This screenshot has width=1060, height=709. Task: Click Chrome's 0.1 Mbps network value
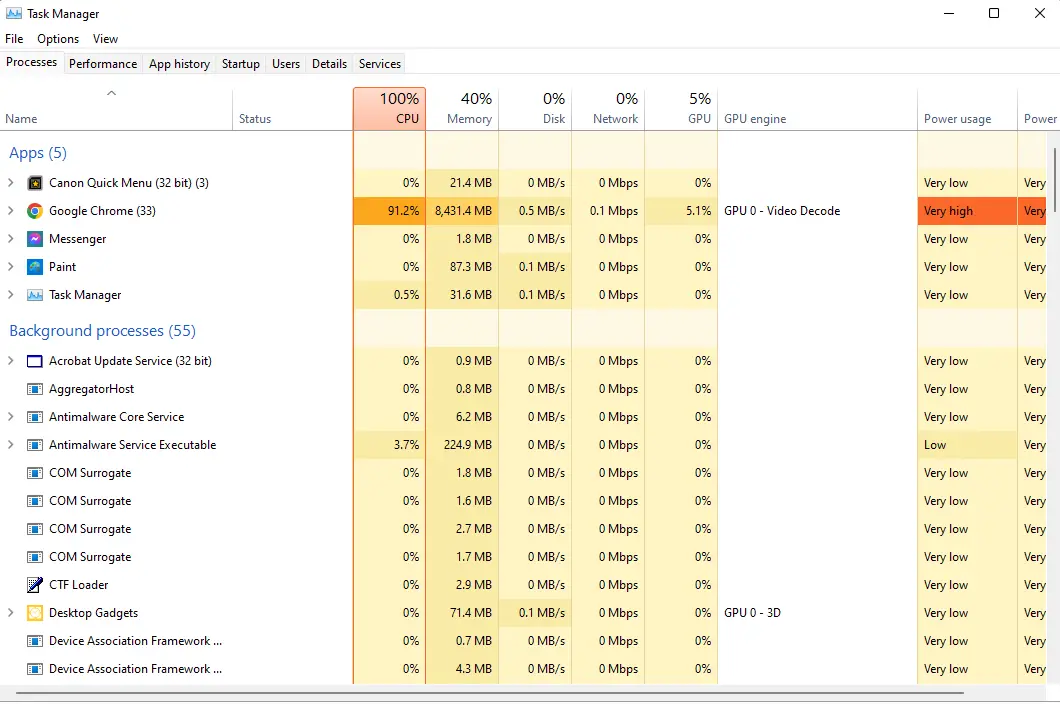click(614, 211)
